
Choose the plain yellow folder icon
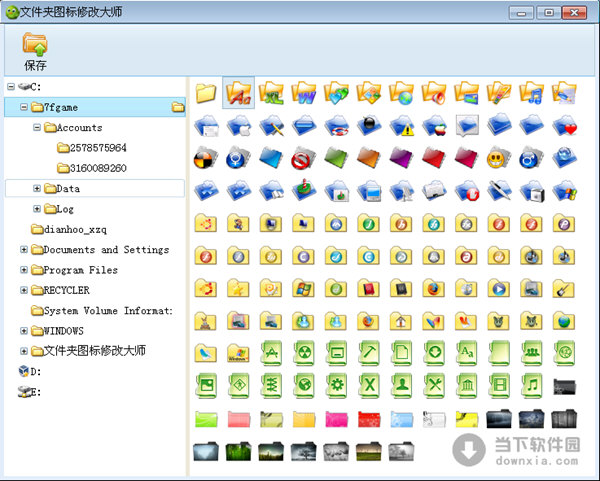206,93
